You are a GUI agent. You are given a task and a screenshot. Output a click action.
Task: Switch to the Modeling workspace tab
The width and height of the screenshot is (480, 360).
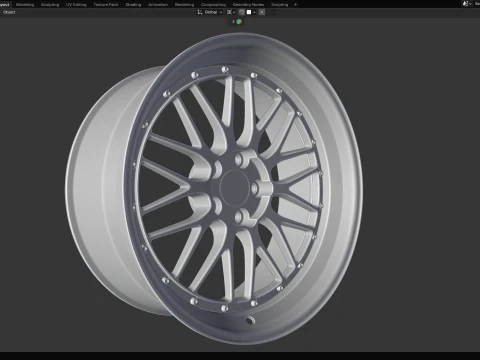(25, 5)
